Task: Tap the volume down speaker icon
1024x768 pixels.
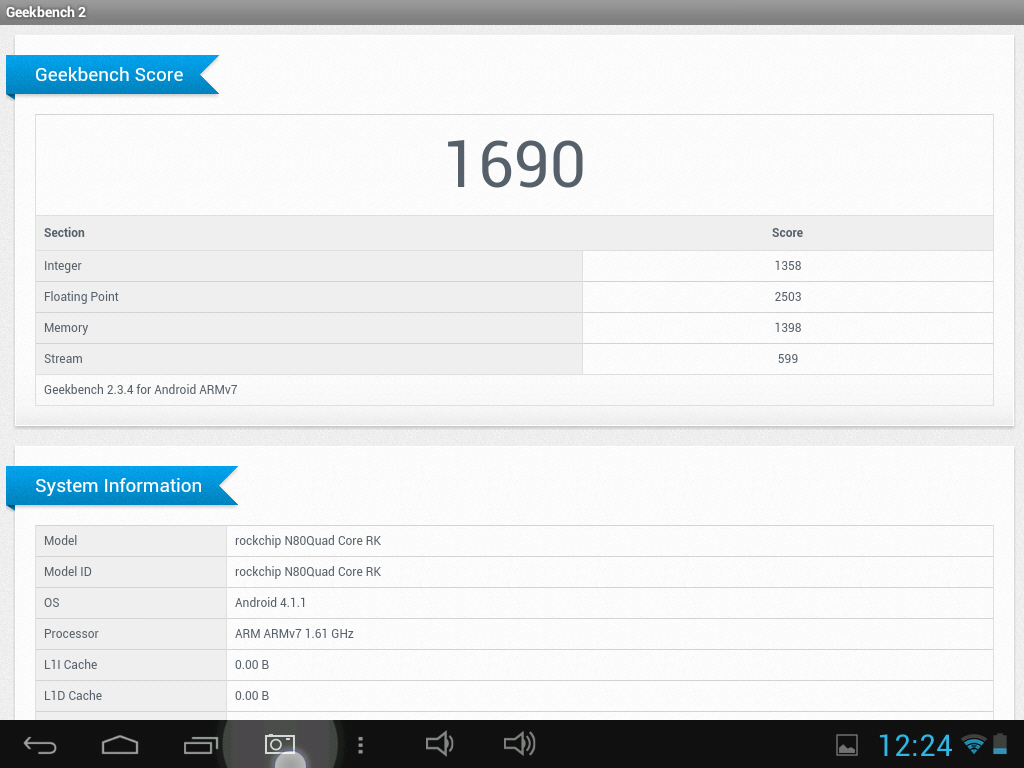Action: click(440, 744)
